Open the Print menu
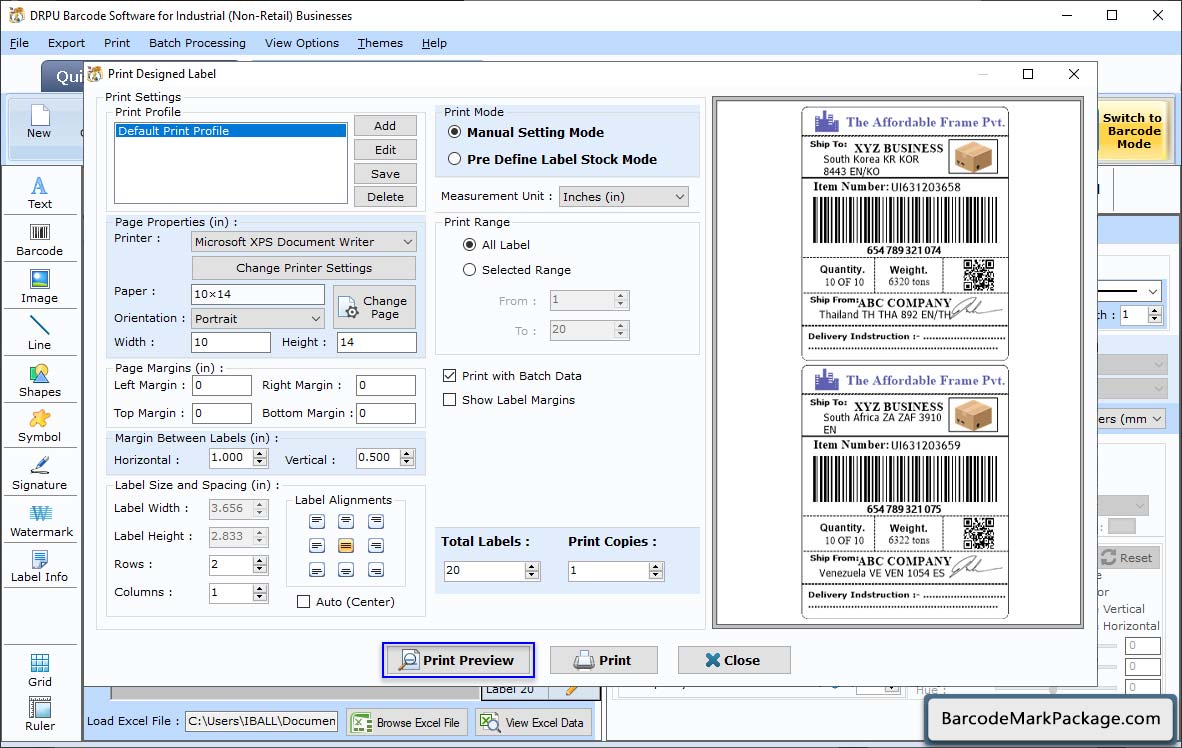 [117, 43]
